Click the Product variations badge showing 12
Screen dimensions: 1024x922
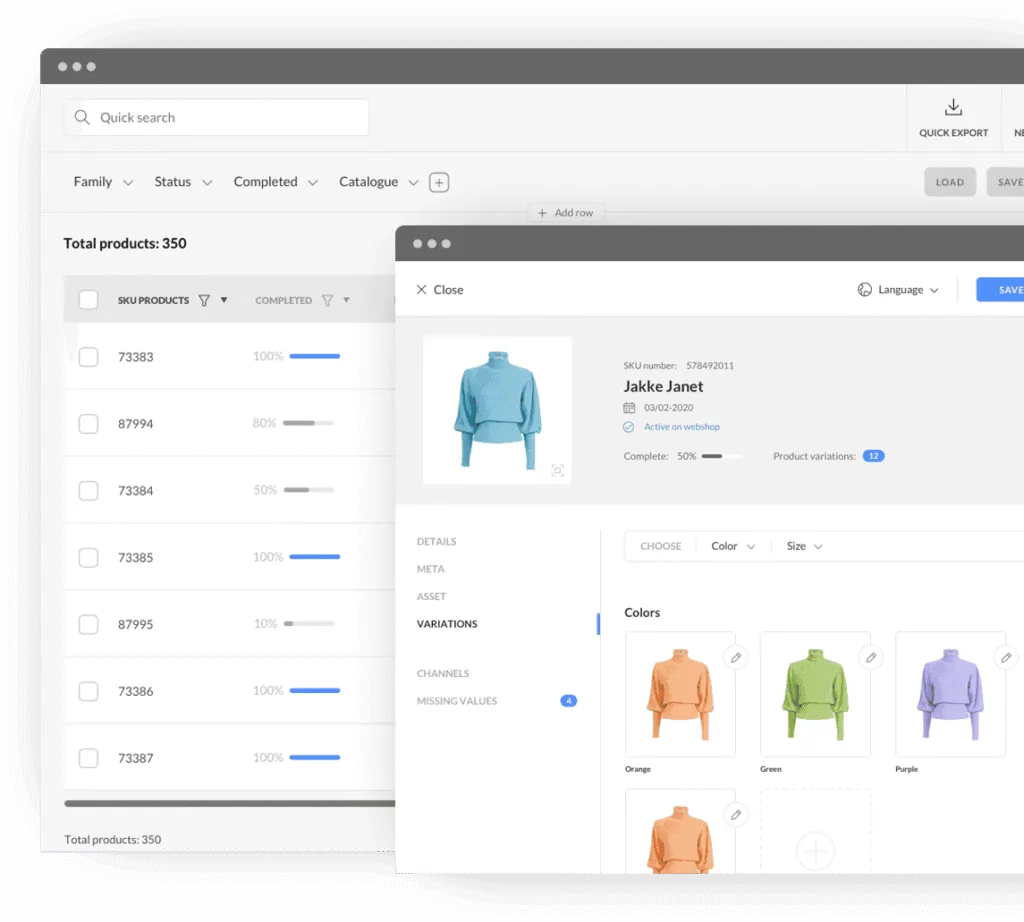tap(873, 456)
